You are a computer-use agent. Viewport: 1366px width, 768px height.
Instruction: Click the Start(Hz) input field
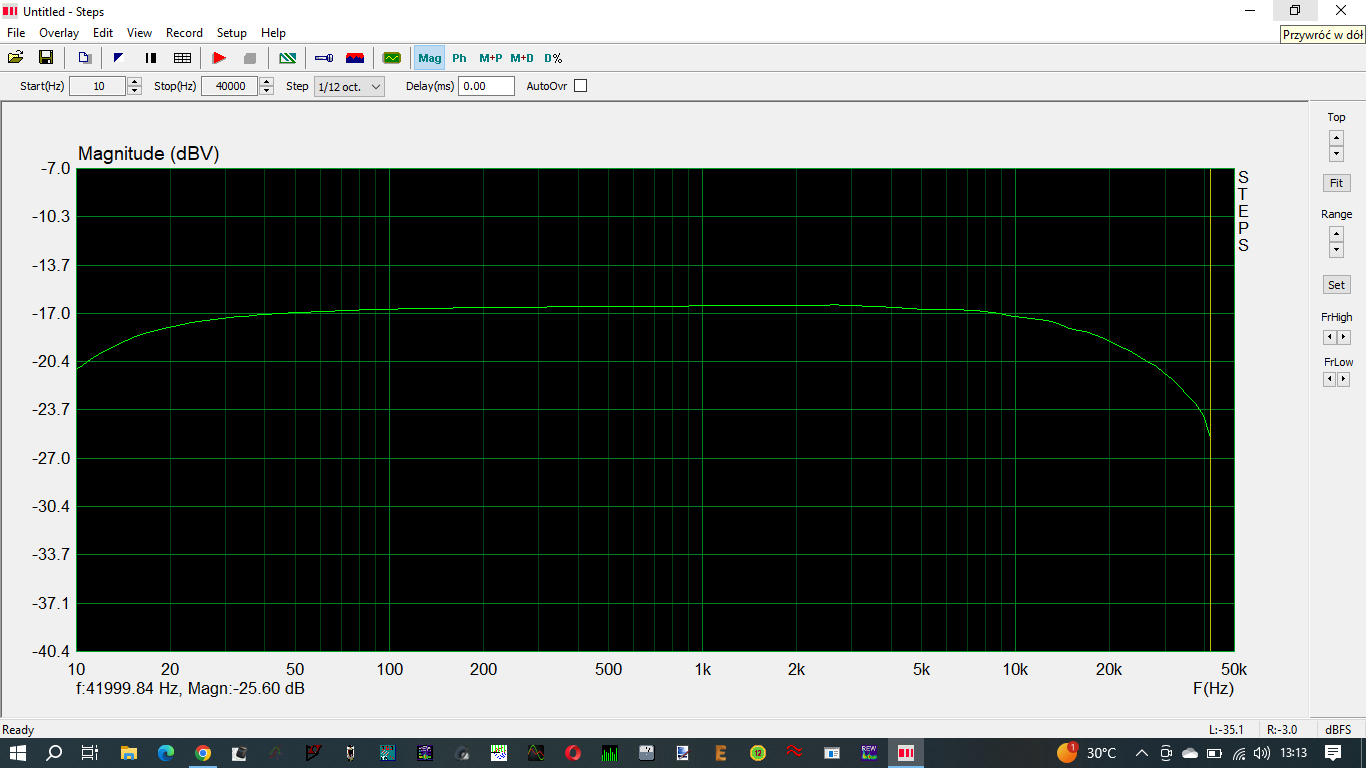point(98,86)
